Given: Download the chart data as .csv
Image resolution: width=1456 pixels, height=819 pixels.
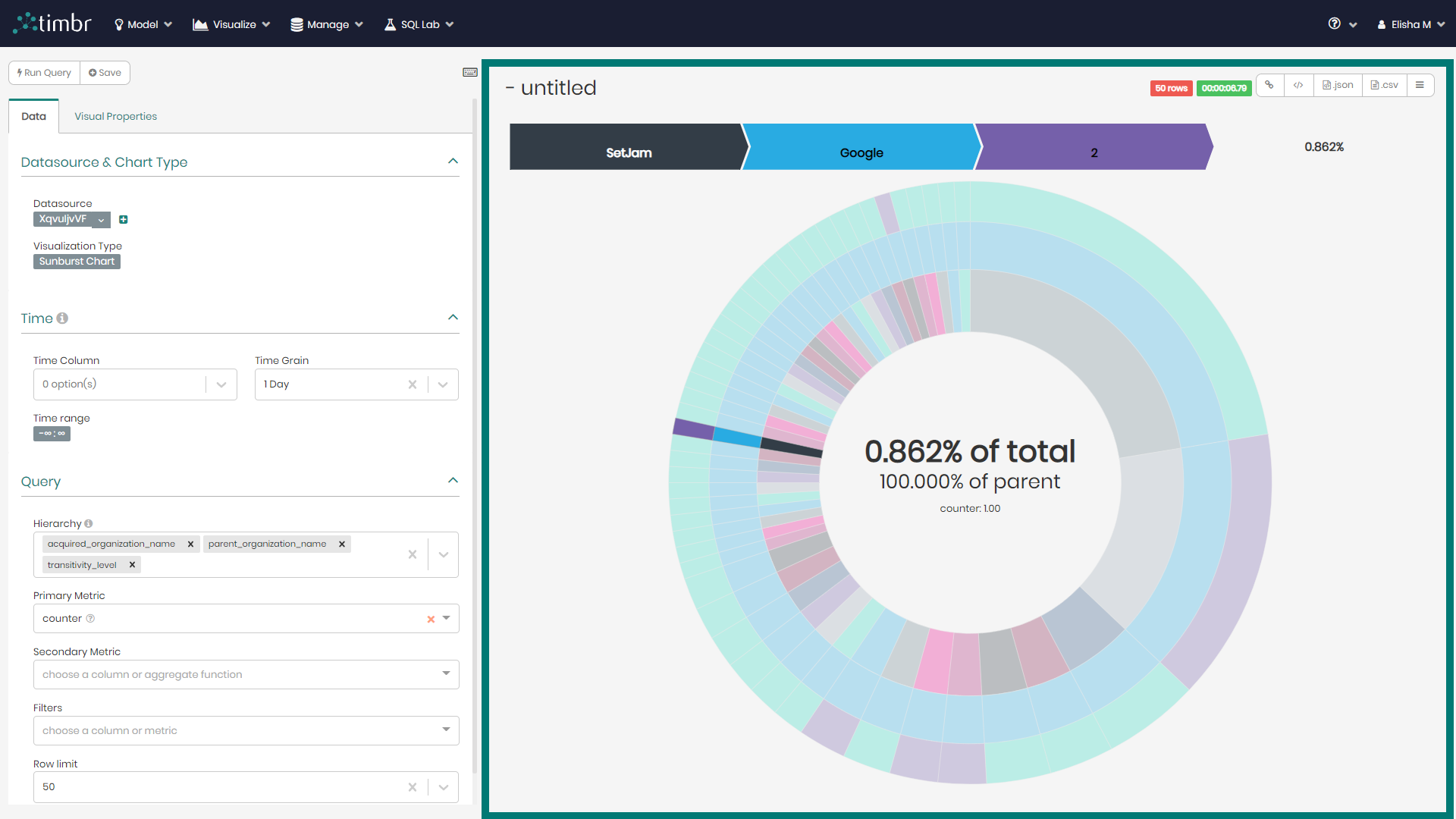Looking at the screenshot, I should (1384, 85).
